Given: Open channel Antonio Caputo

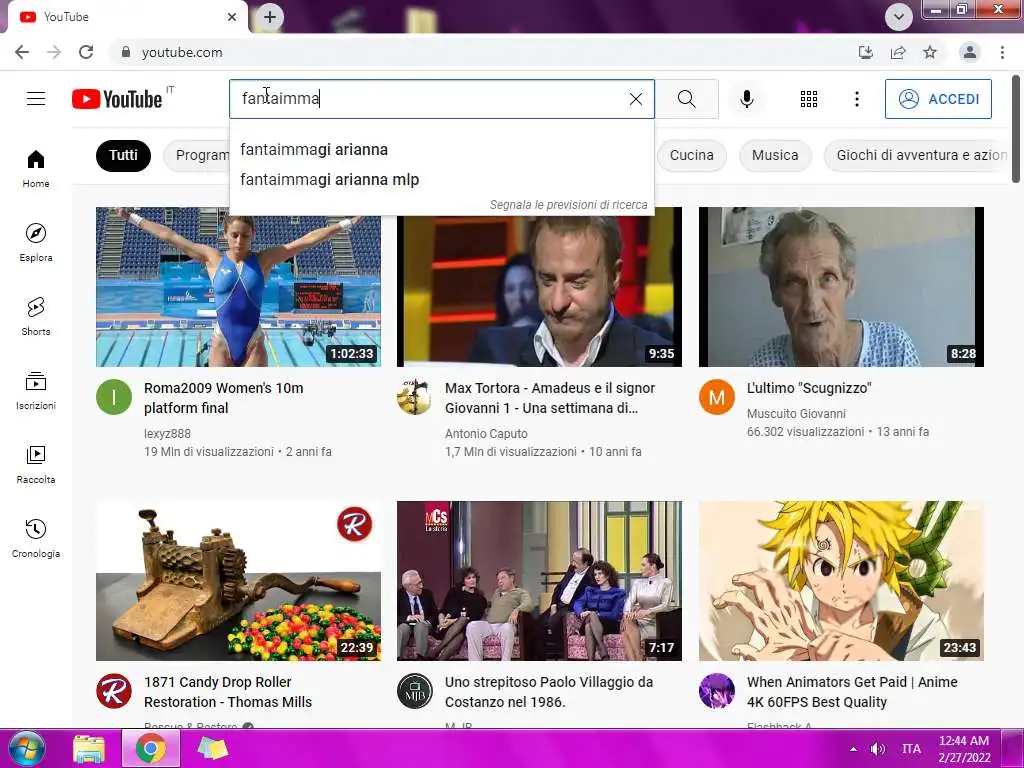Looking at the screenshot, I should [486, 434].
